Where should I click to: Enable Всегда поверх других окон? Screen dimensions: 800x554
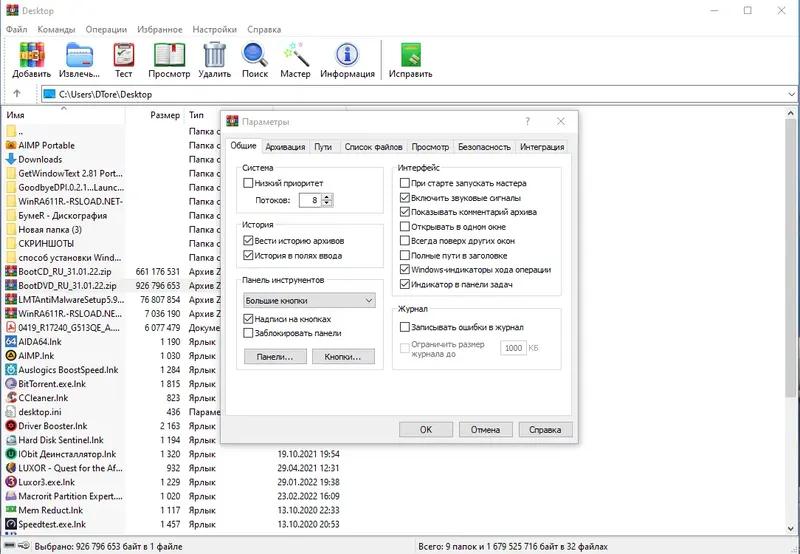[x=405, y=240]
